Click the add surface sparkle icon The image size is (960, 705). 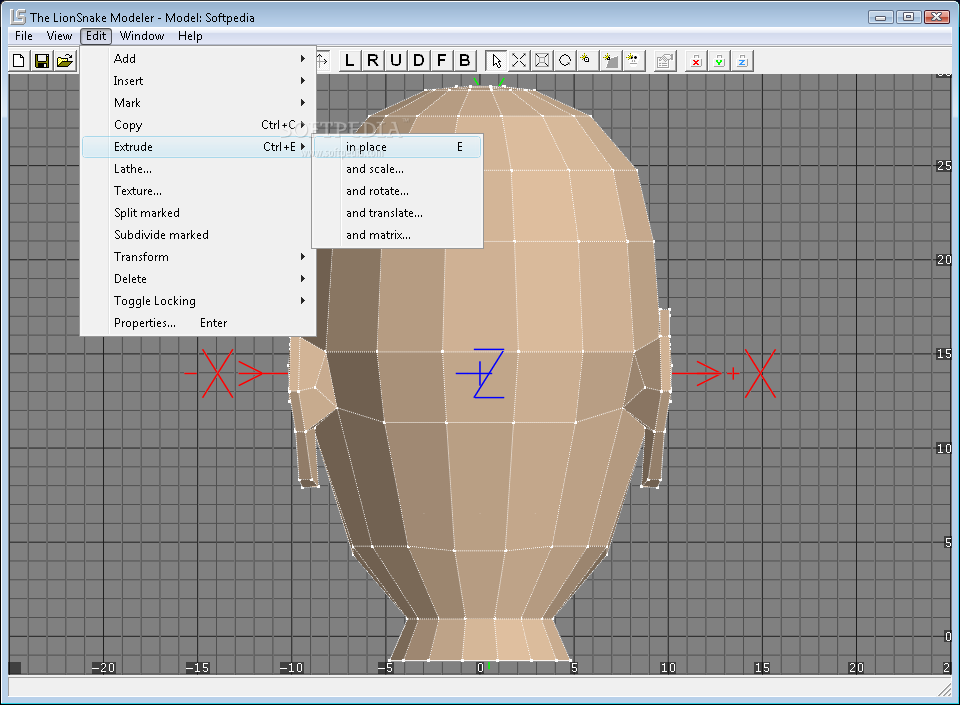point(610,61)
